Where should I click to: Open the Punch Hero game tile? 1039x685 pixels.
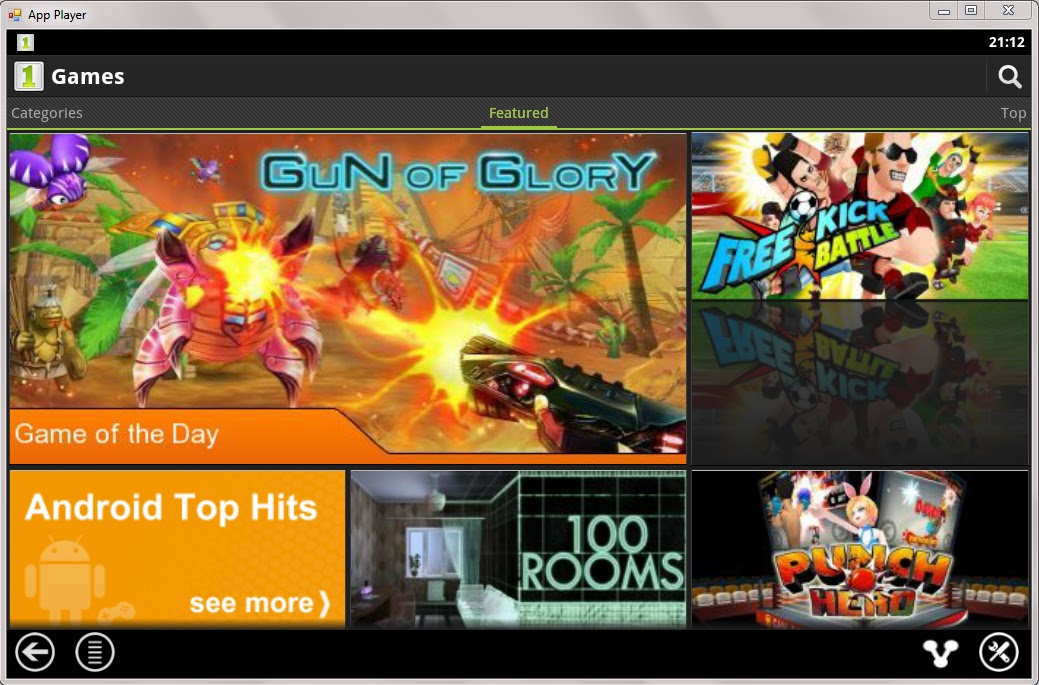tap(860, 549)
